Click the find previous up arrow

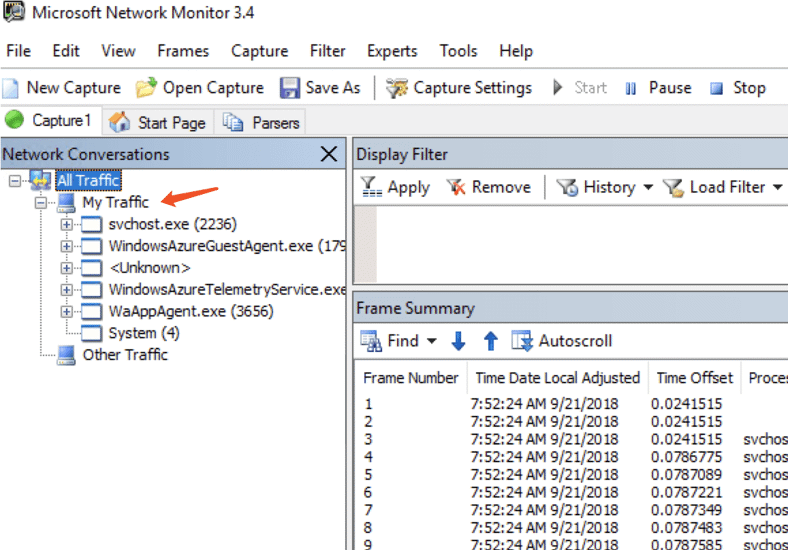tap(490, 341)
